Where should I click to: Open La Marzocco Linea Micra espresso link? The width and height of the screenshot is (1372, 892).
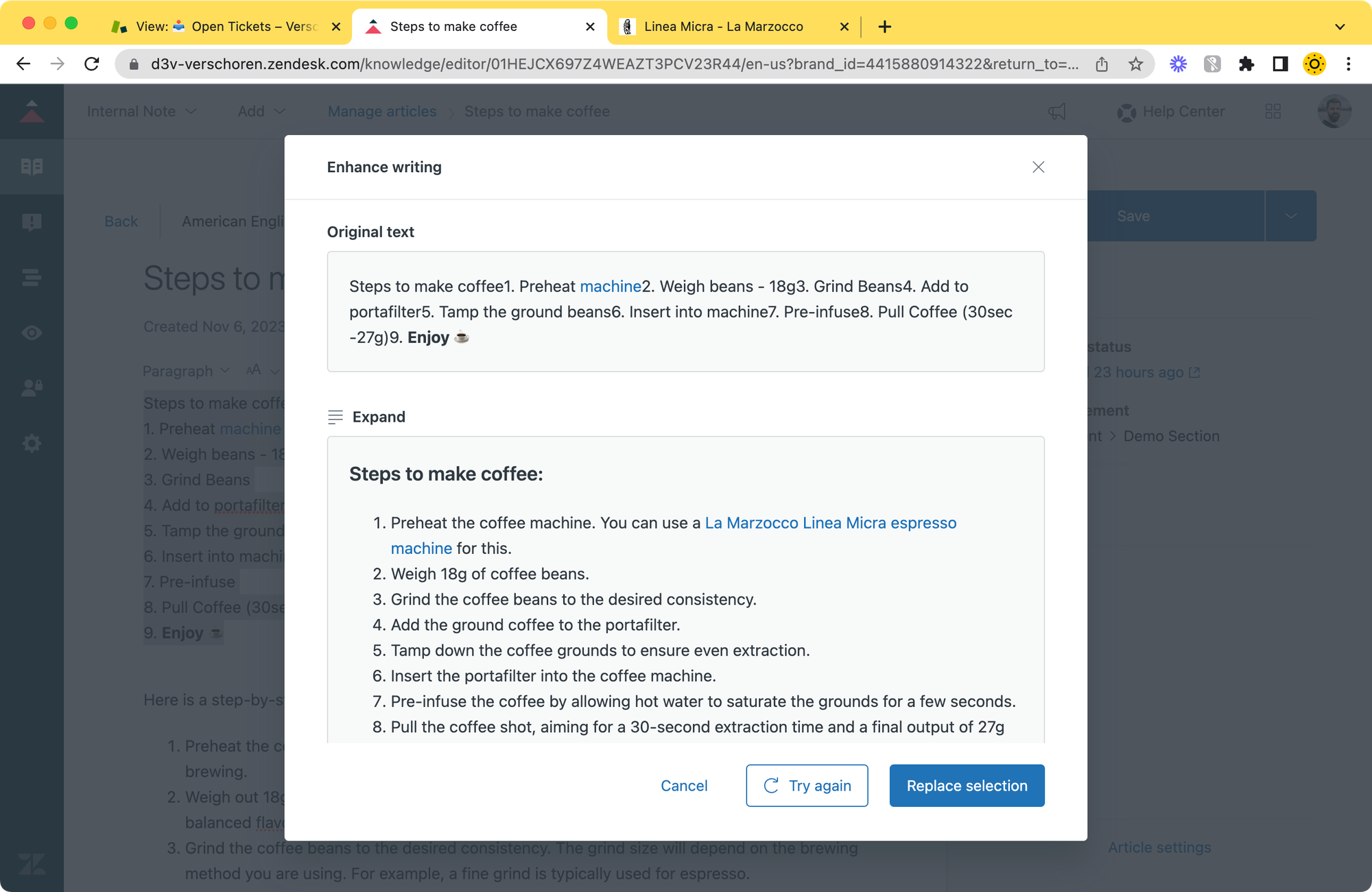coord(830,523)
